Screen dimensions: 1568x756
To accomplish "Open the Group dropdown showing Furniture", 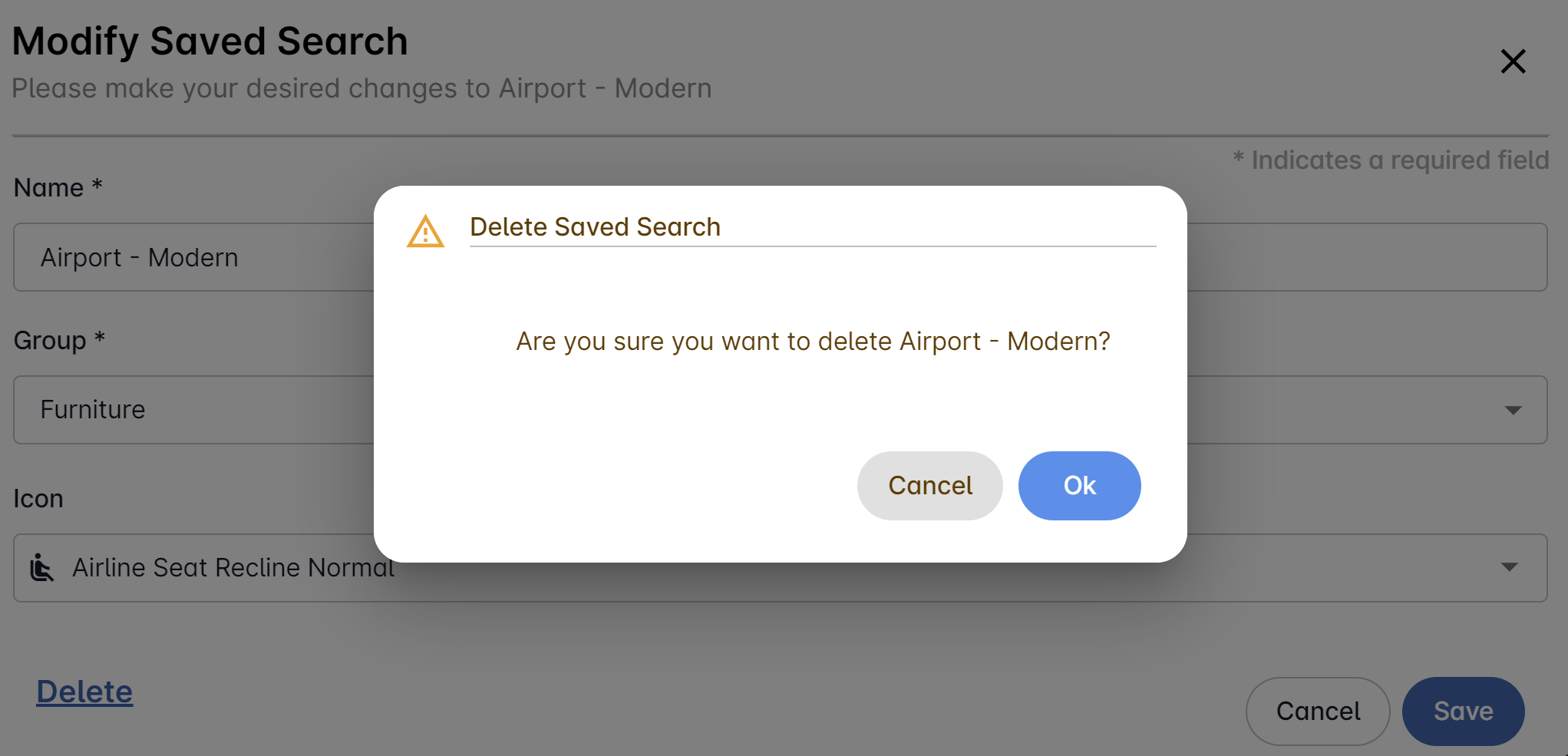I will coord(192,410).
